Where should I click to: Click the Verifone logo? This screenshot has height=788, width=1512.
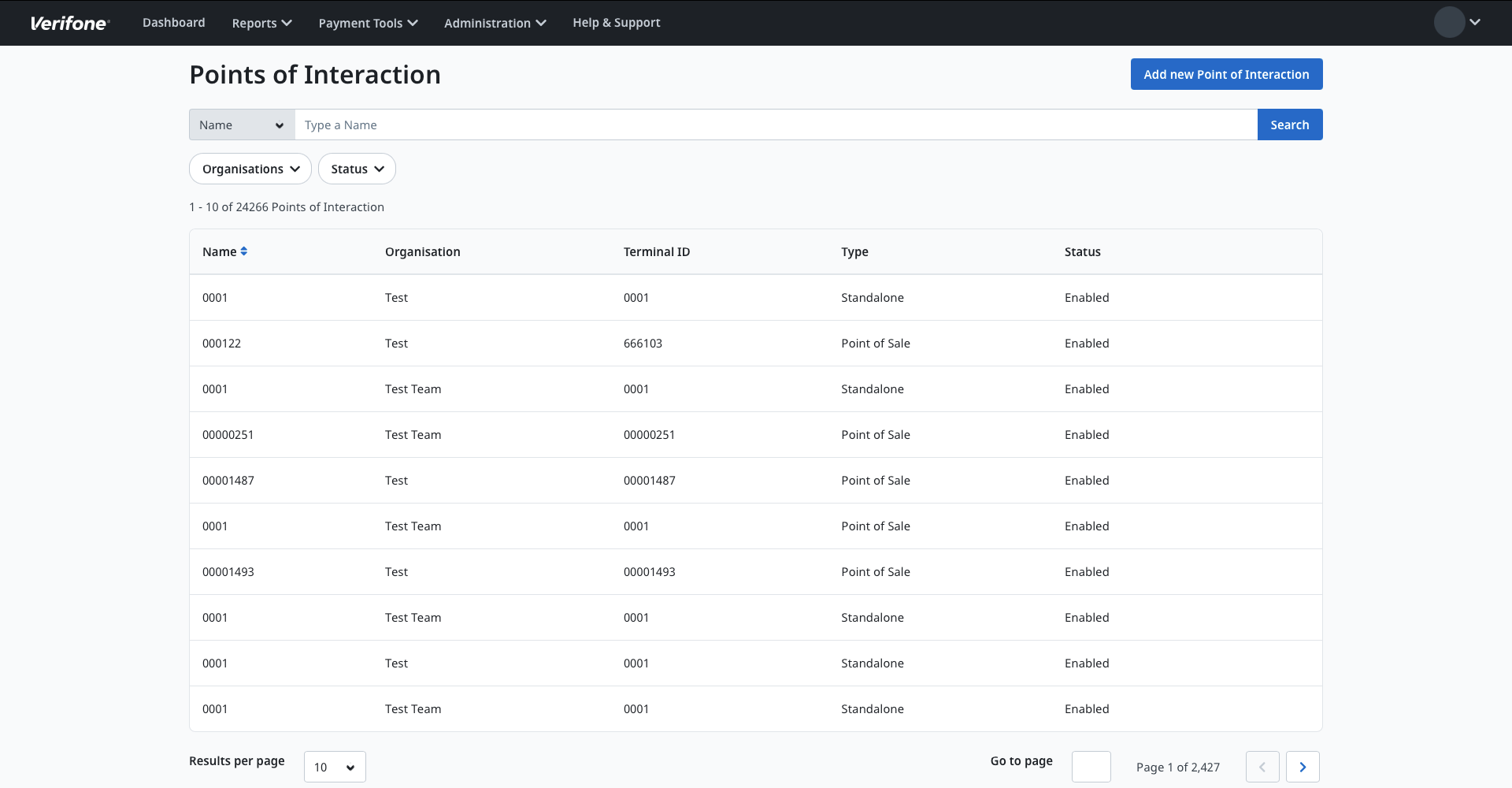69,23
